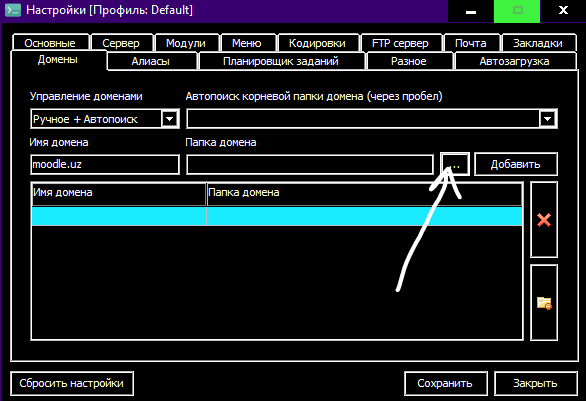Switch to the Сервер tab
The image size is (586, 401).
click(121, 43)
